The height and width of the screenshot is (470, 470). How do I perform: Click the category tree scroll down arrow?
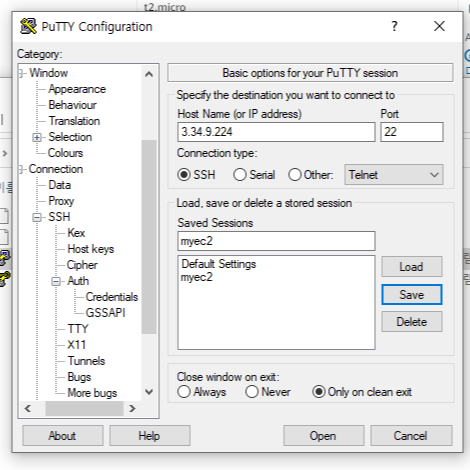click(149, 392)
